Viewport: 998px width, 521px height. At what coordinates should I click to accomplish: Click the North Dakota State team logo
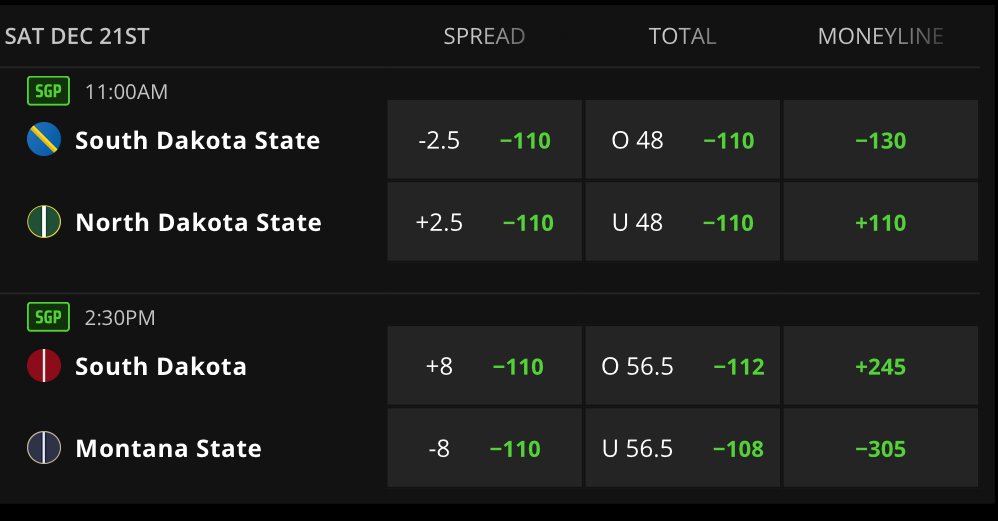44,221
